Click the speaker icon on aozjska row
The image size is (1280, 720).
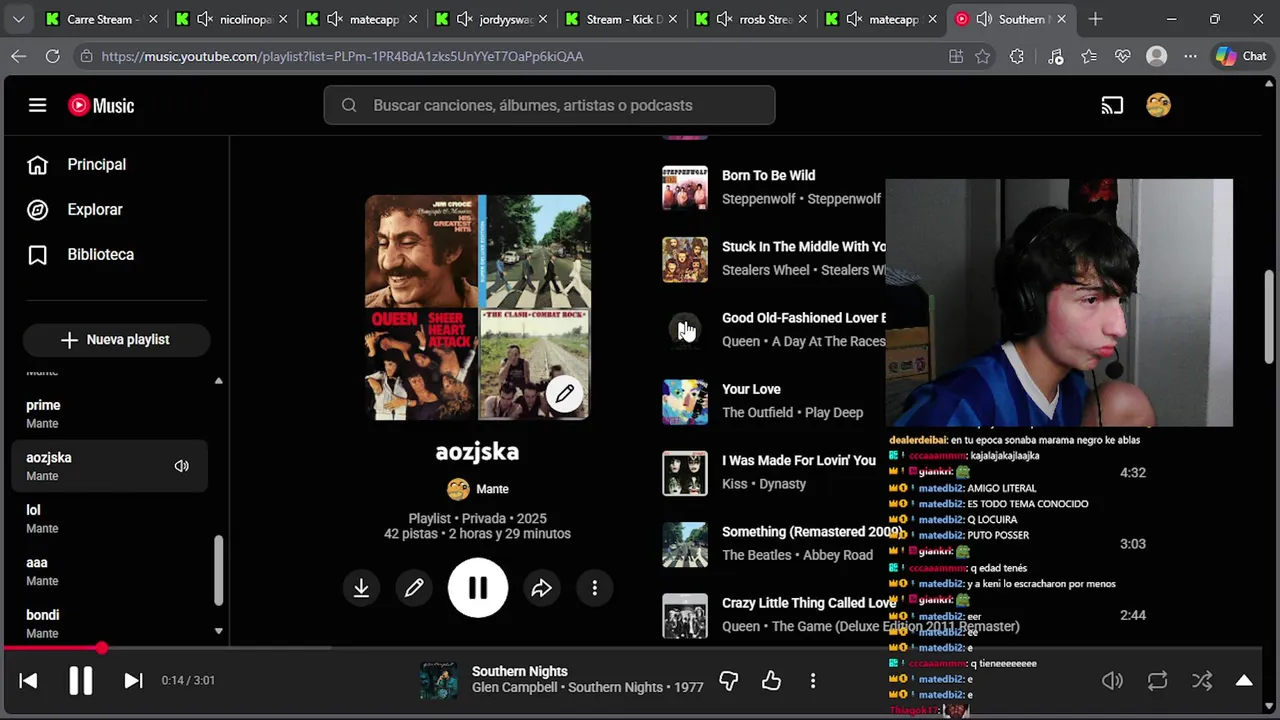pos(182,466)
